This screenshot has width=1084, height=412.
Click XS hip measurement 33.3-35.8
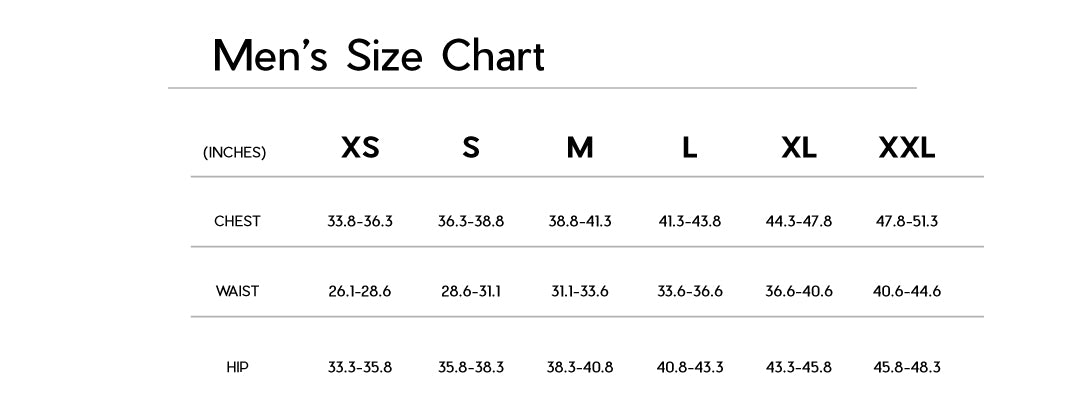pos(360,367)
